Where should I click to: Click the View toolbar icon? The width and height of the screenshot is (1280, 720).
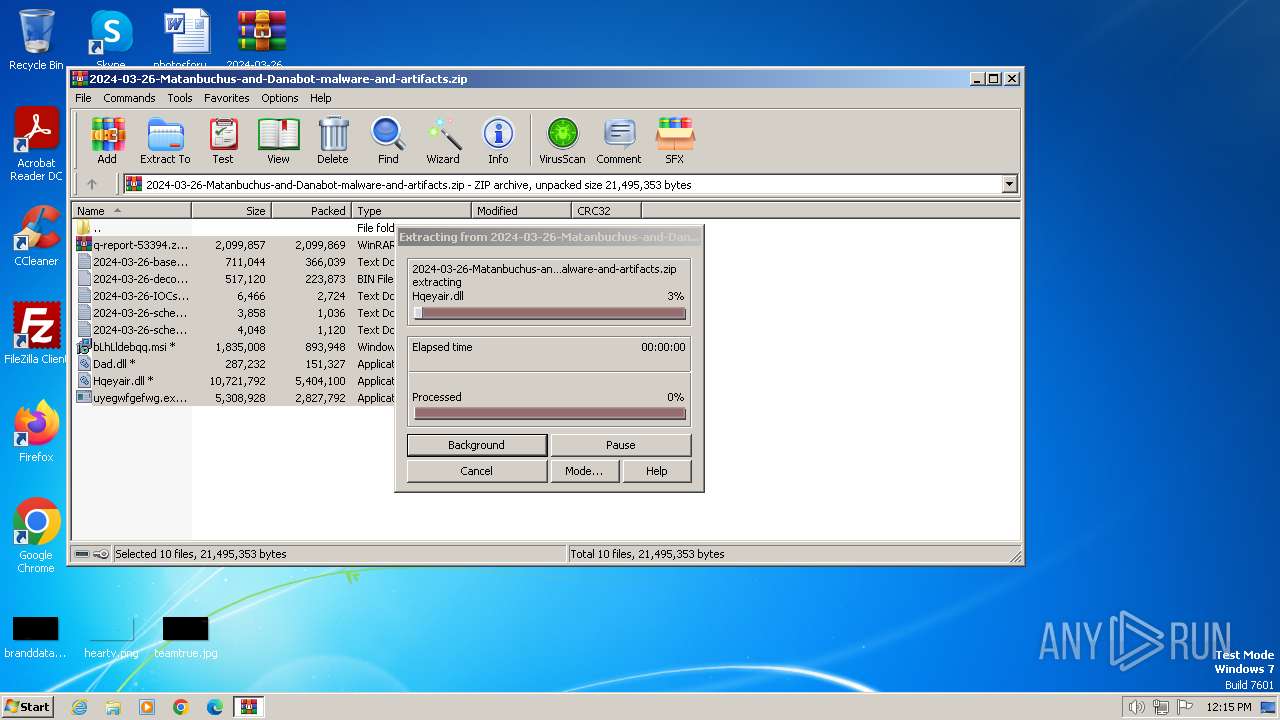[x=278, y=140]
